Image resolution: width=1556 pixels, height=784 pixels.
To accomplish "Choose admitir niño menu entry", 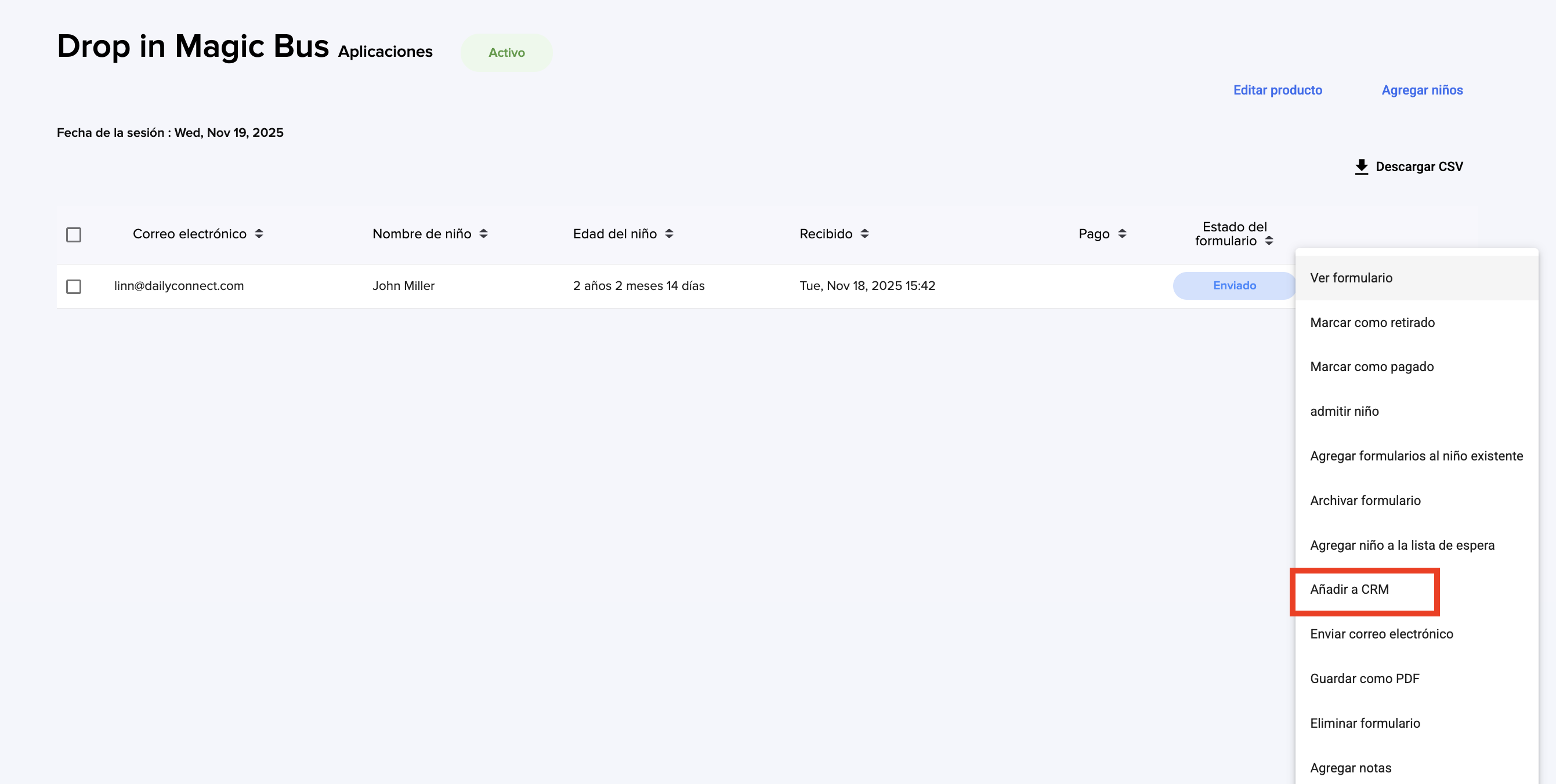I will pyautogui.click(x=1344, y=411).
